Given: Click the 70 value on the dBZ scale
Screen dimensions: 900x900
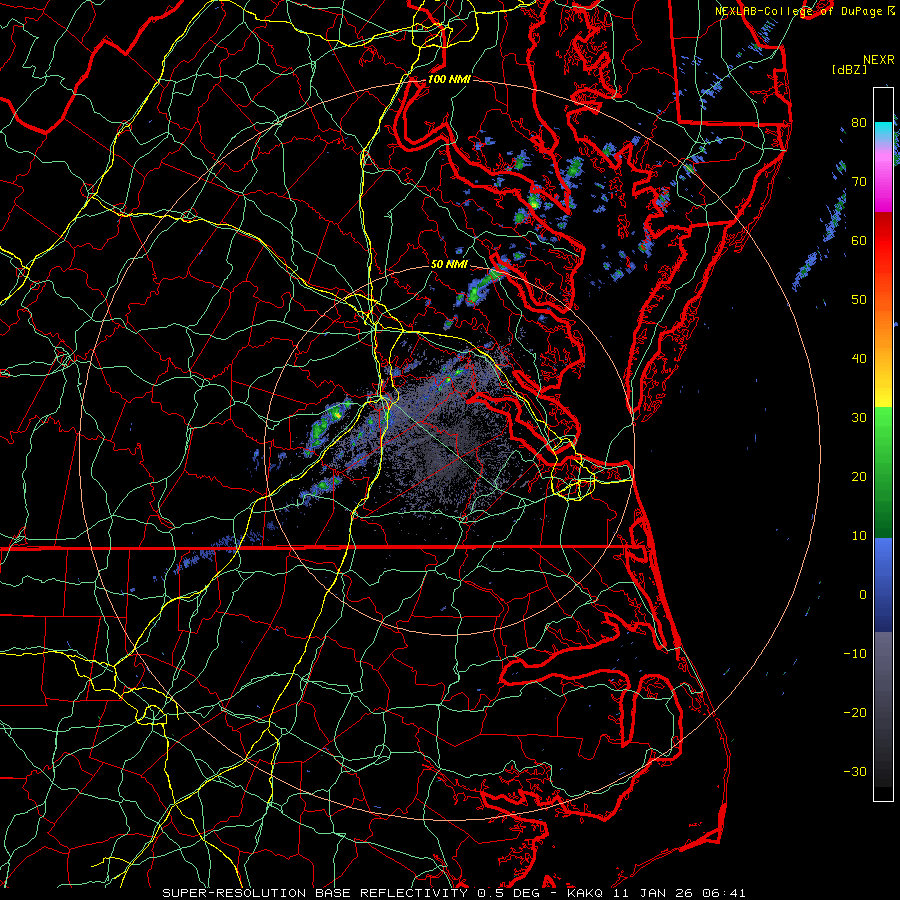Looking at the screenshot, I should (859, 182).
